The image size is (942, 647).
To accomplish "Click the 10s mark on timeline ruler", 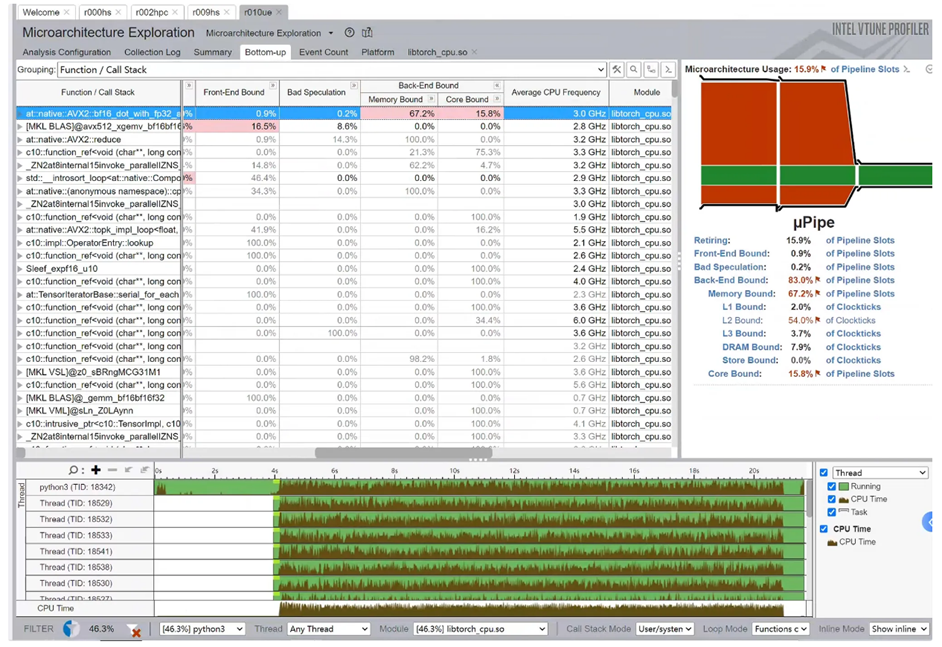I will click(455, 470).
